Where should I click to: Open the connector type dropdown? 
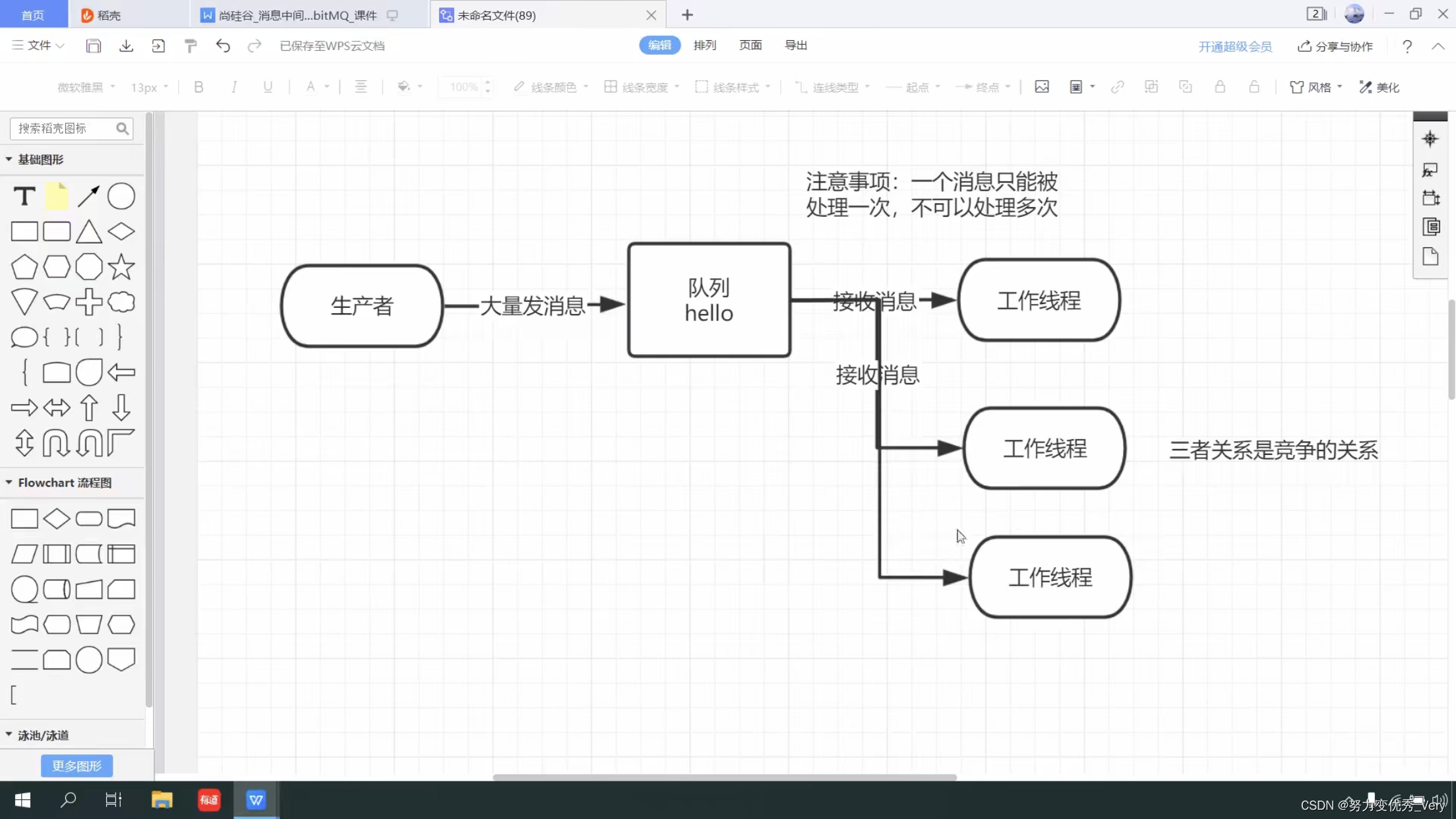[x=832, y=87]
